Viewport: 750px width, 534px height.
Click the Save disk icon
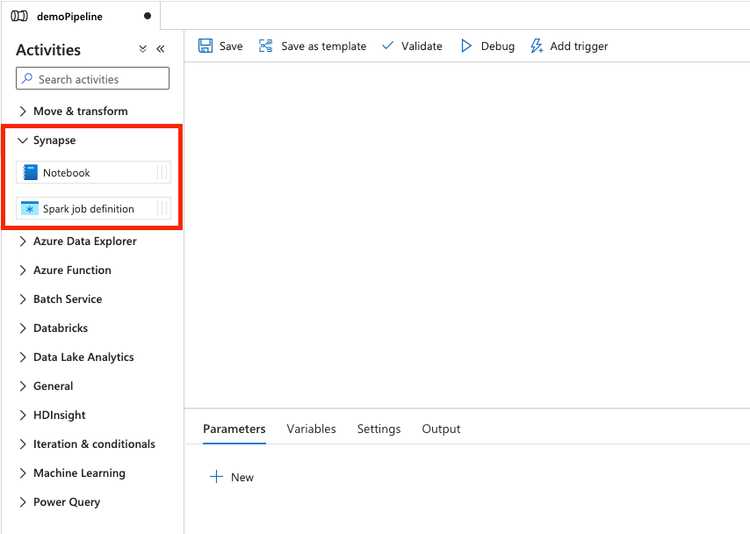coord(206,46)
